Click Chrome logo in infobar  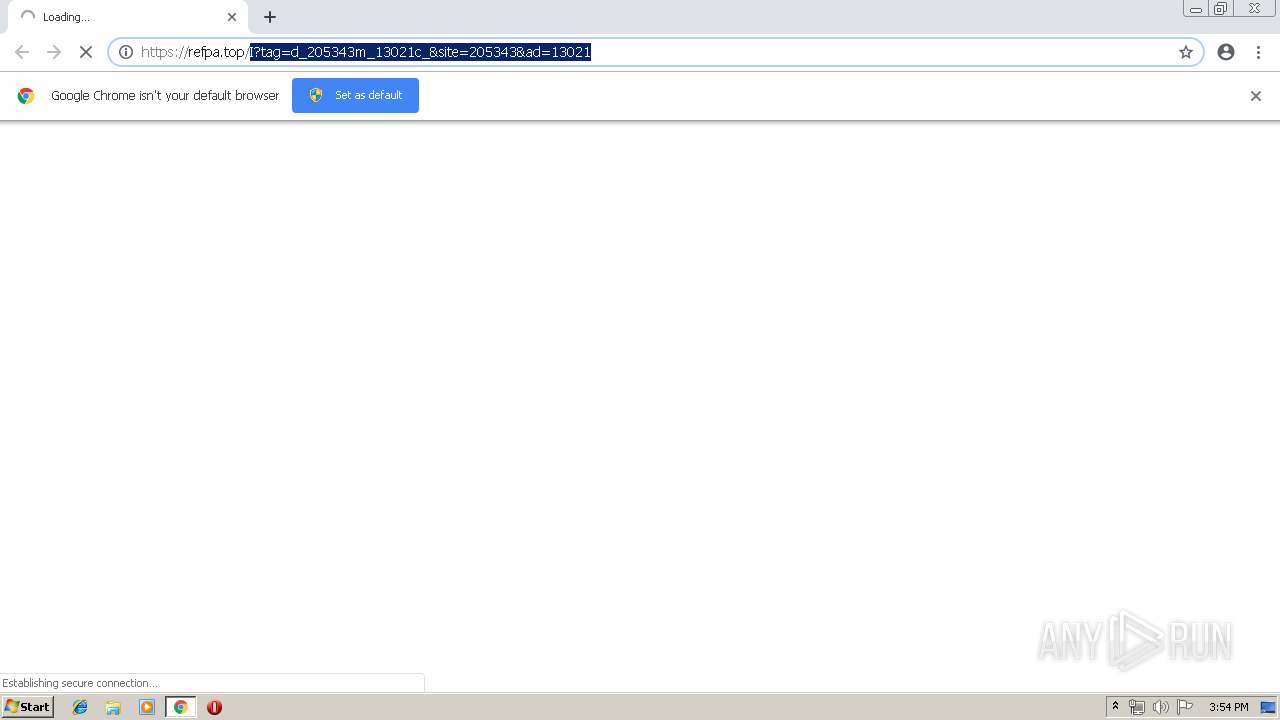26,96
